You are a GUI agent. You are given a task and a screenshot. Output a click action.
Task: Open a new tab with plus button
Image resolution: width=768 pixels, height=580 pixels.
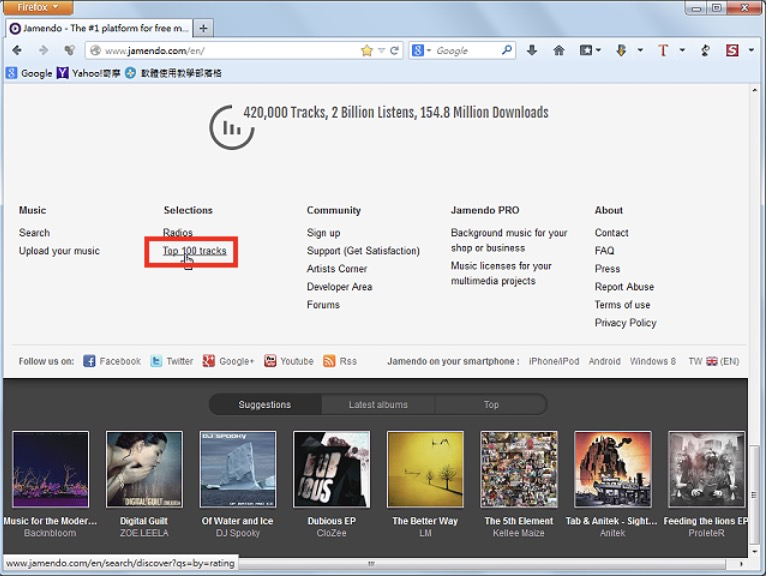click(x=203, y=28)
